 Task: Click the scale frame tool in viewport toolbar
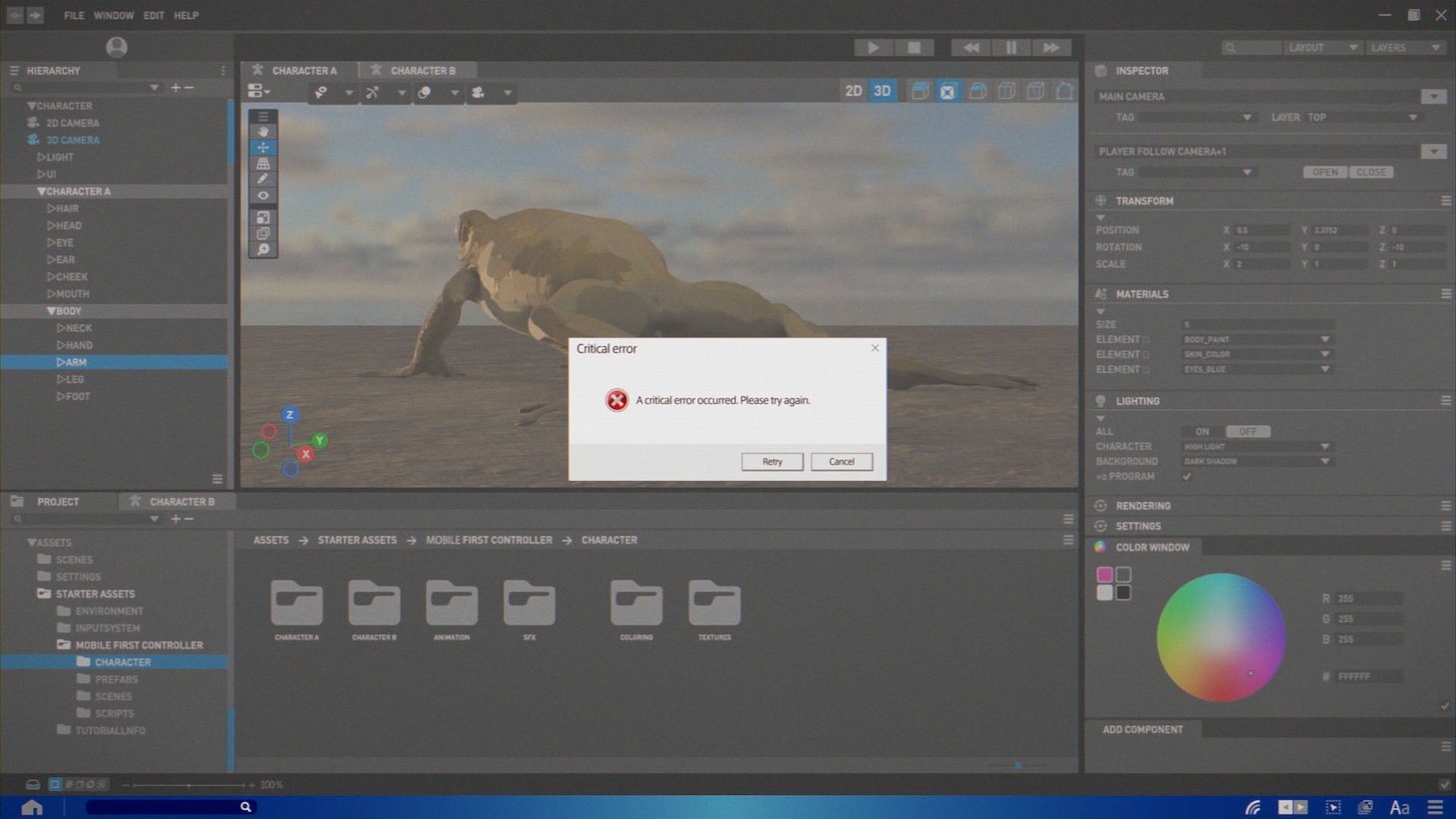pos(263,217)
